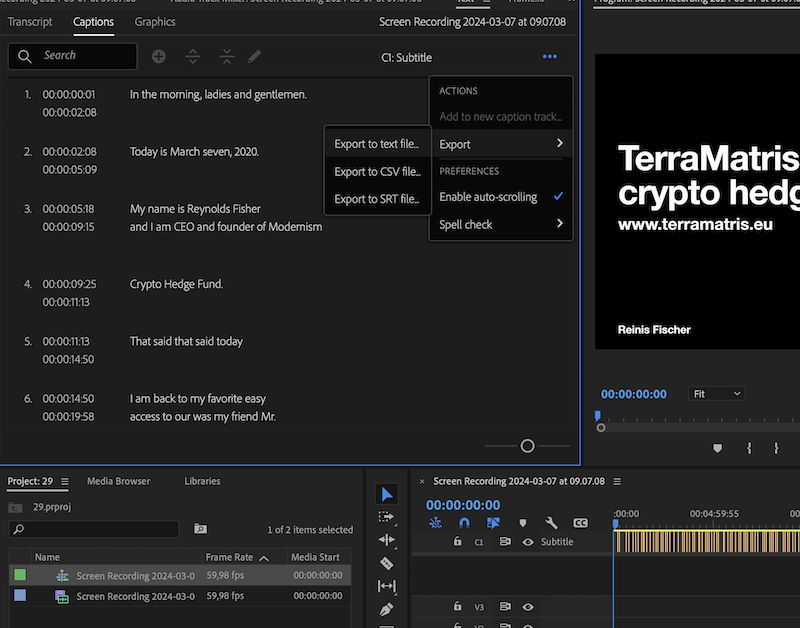This screenshot has height=628, width=800.
Task: Switch to the Transcript tab
Action: [30, 22]
